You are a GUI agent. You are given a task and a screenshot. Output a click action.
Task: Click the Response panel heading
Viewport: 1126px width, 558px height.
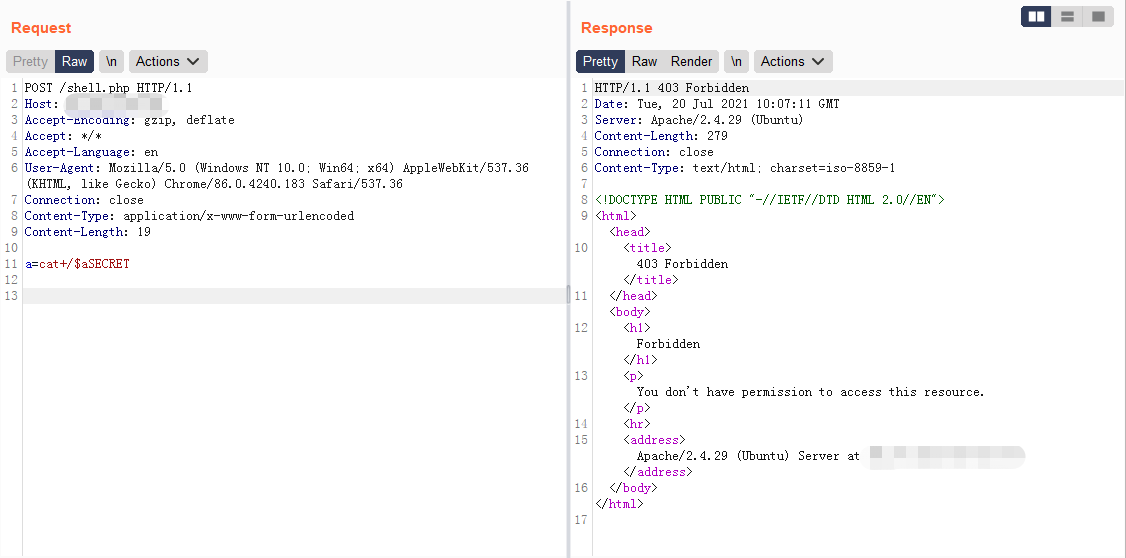pyautogui.click(x=617, y=28)
